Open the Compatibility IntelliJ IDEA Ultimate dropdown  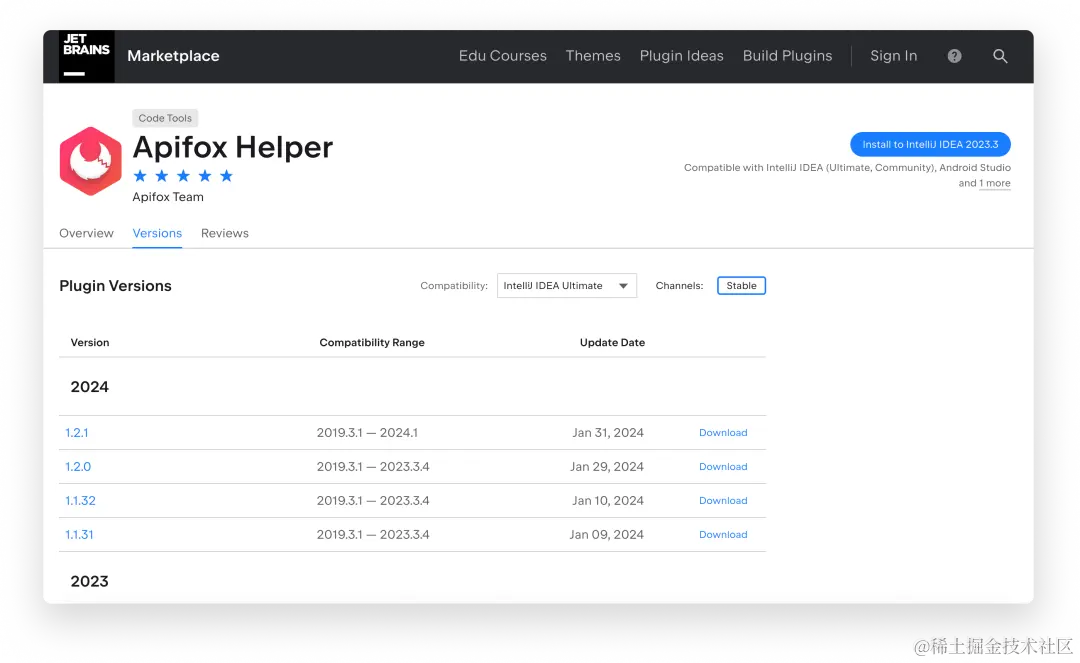pyautogui.click(x=566, y=286)
